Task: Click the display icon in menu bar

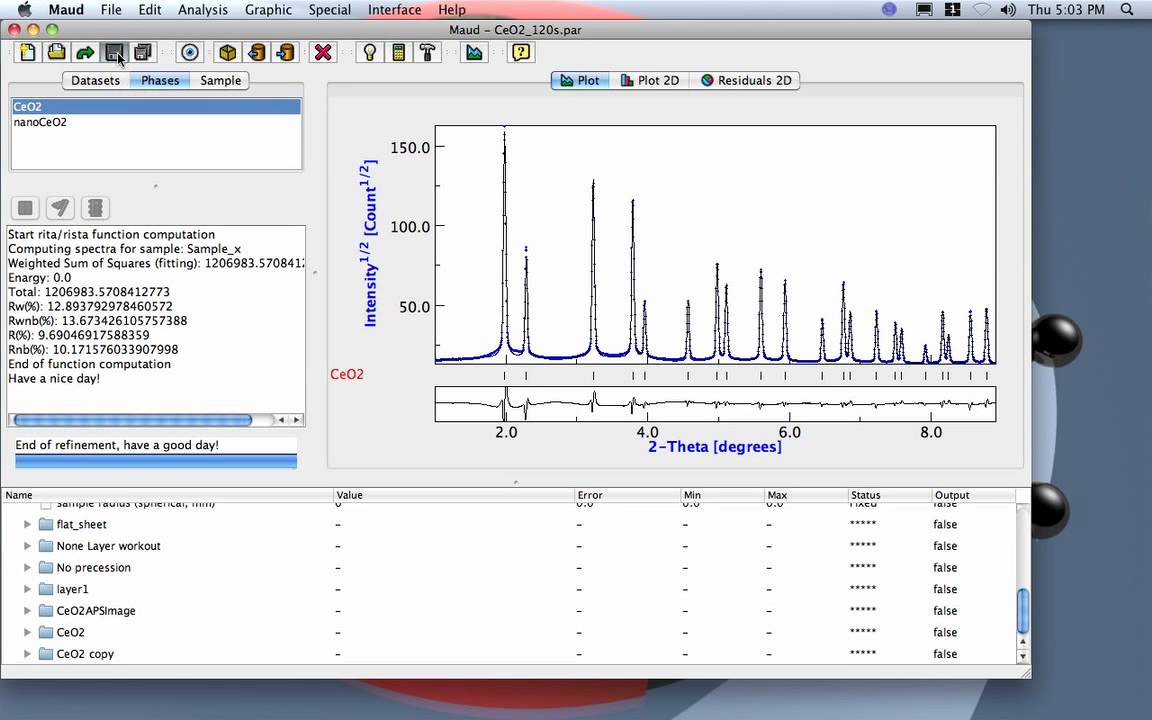Action: (x=924, y=10)
